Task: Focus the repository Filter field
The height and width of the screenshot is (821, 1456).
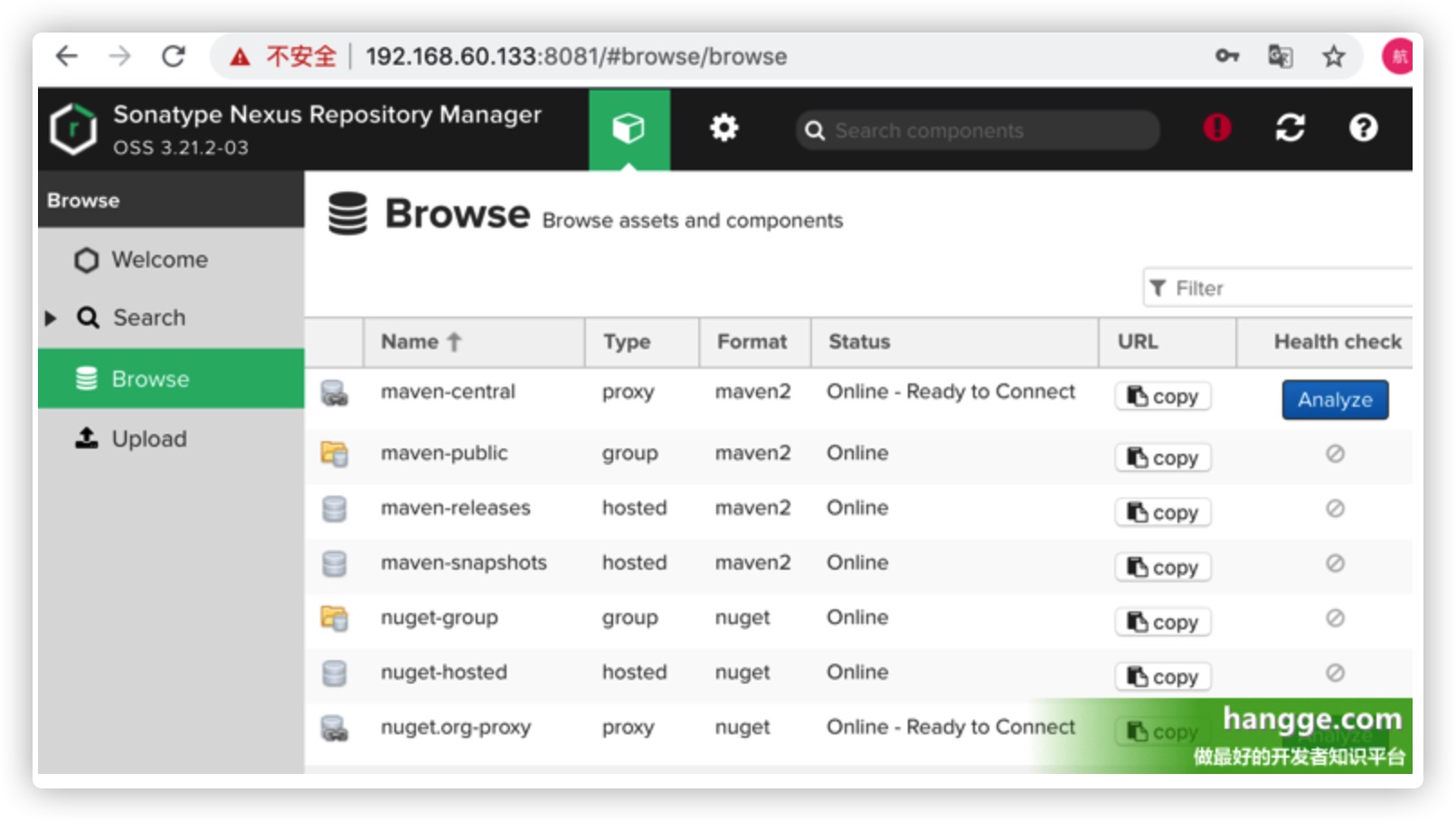Action: (x=1278, y=288)
